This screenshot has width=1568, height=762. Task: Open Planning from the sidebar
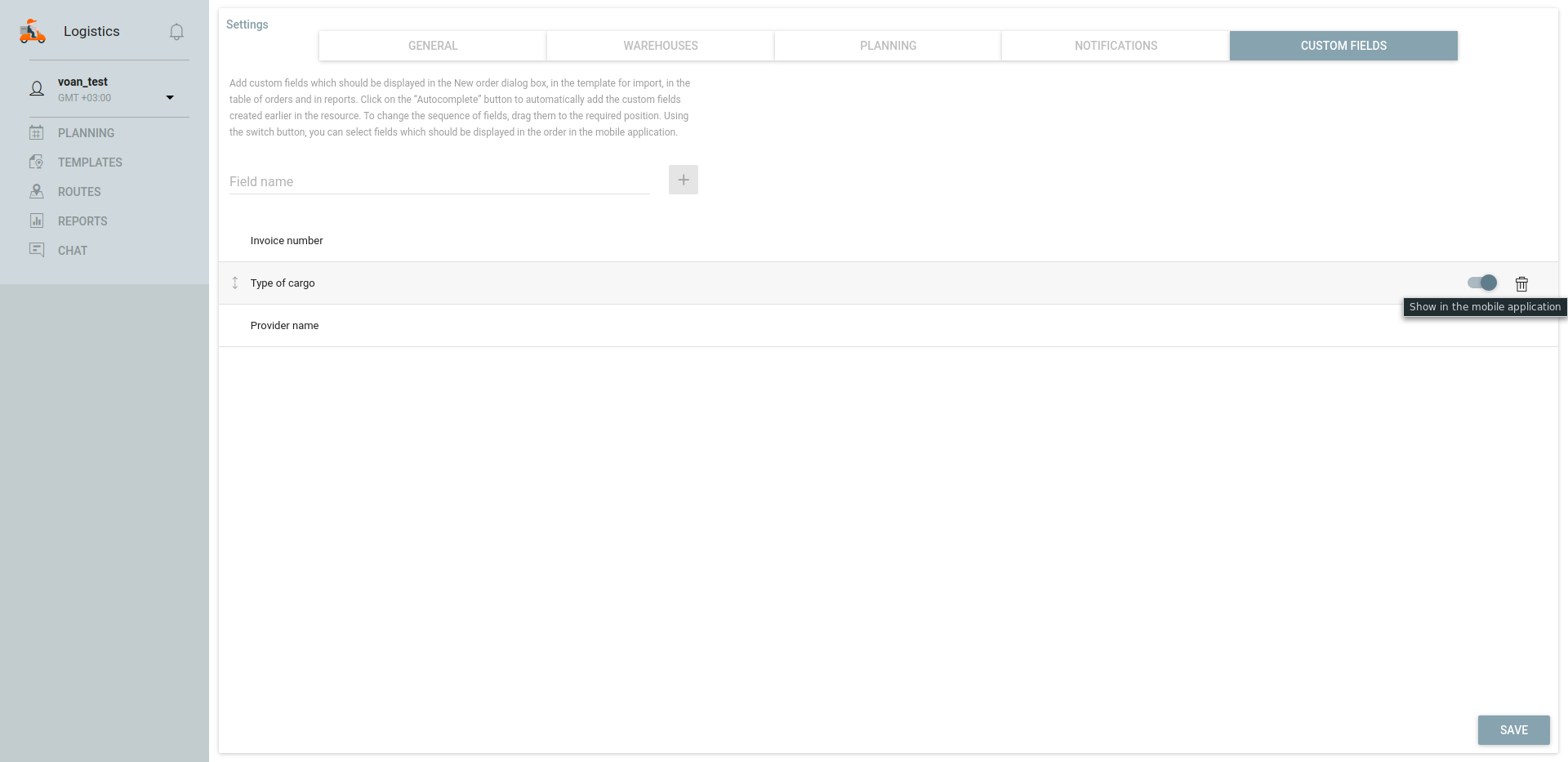coord(86,133)
